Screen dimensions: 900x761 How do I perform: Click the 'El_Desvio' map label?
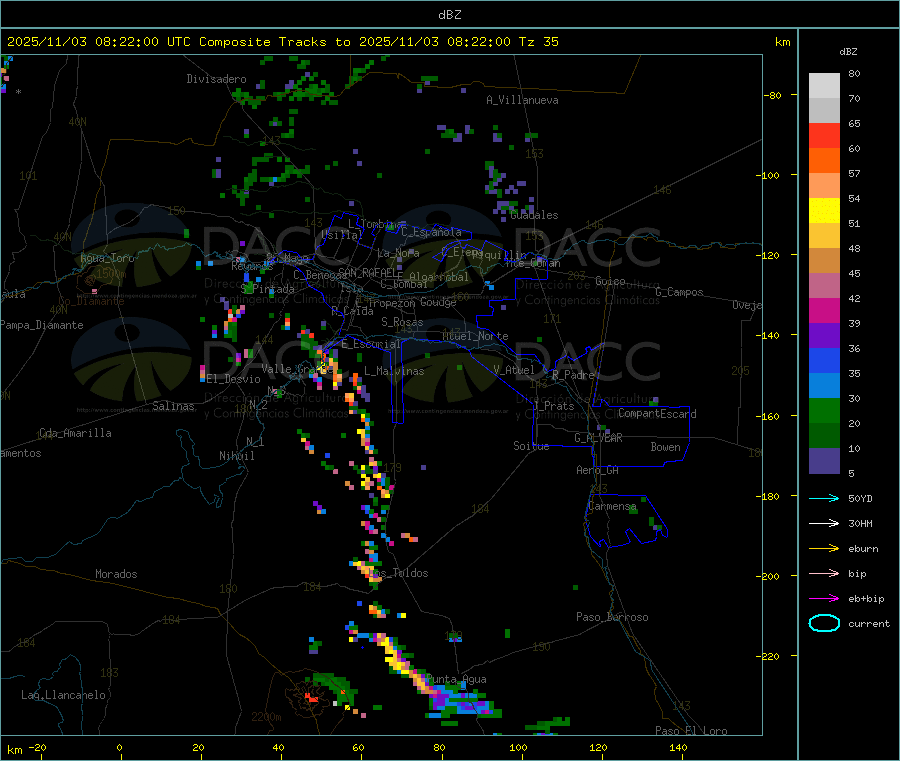[234, 379]
